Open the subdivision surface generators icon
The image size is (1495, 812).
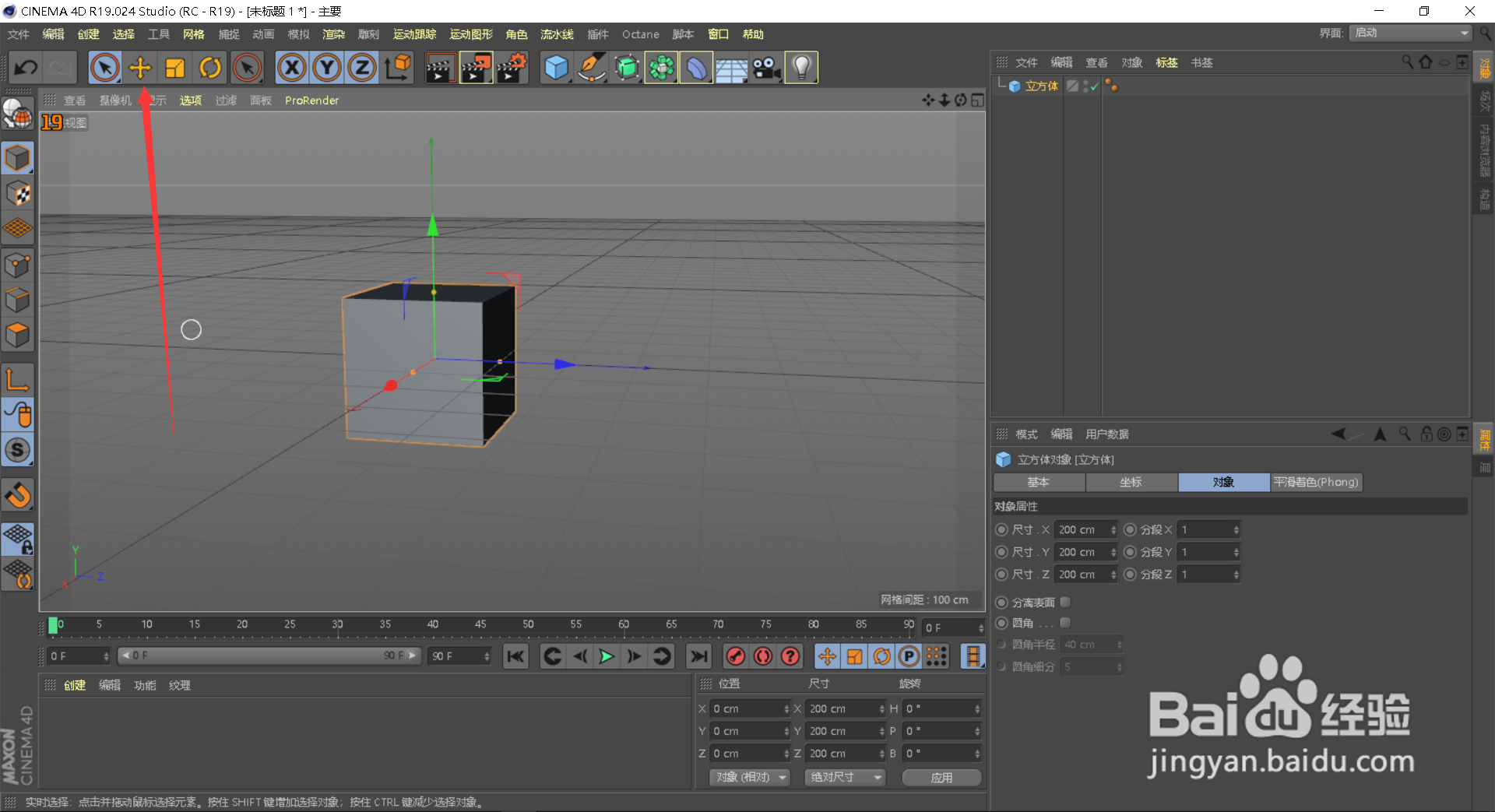coord(627,68)
